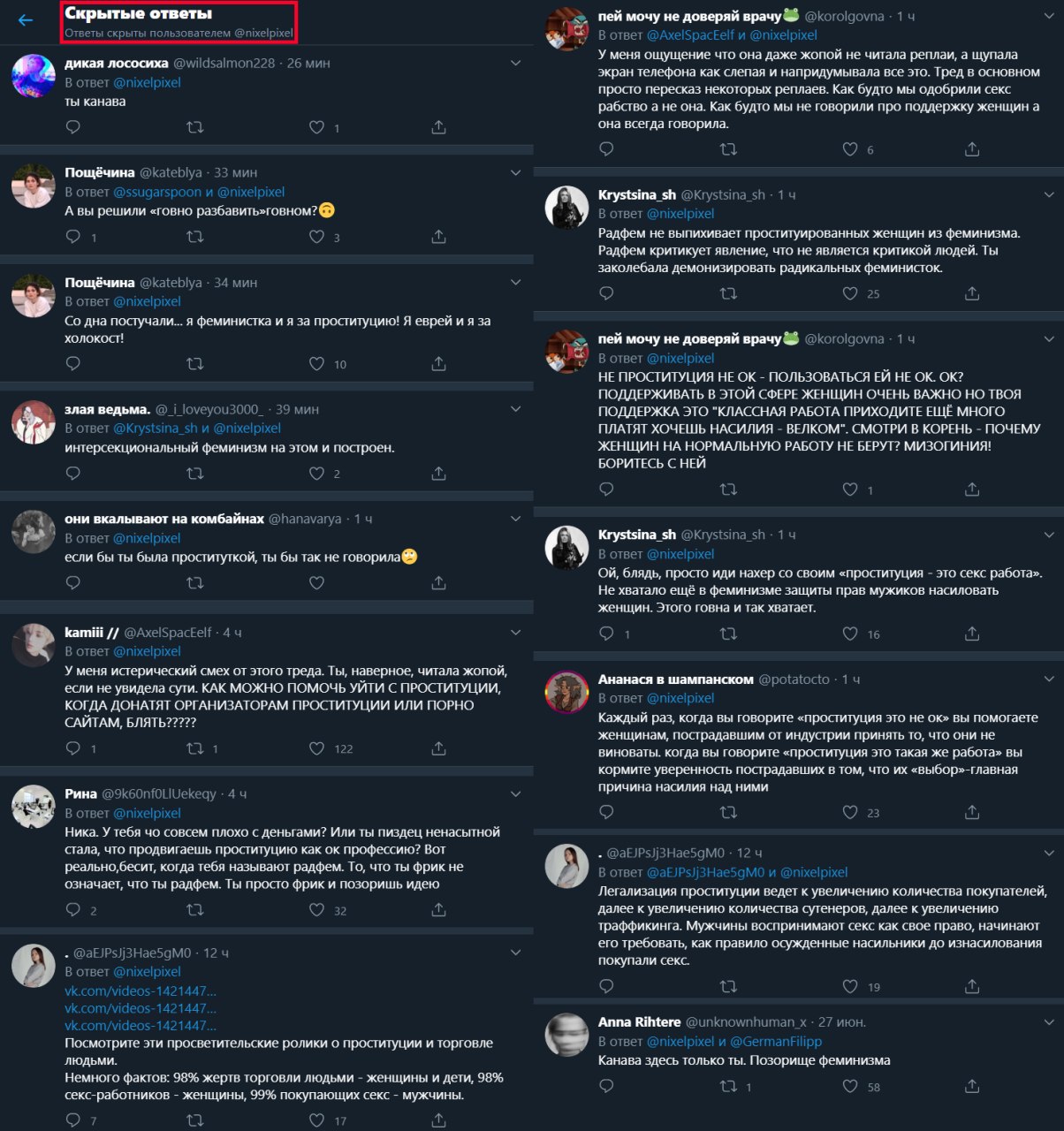Open the options chevron on дикая лососиха's tweet
Screen dimensions: 1064x1131
516,64
